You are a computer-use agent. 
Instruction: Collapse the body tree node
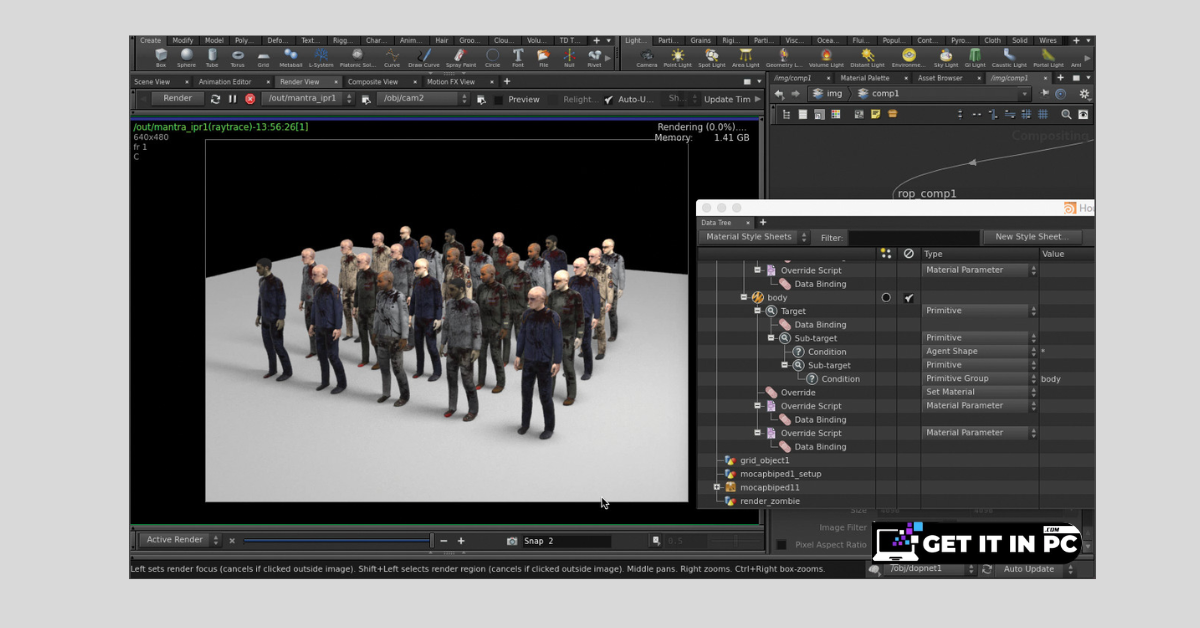(x=743, y=297)
